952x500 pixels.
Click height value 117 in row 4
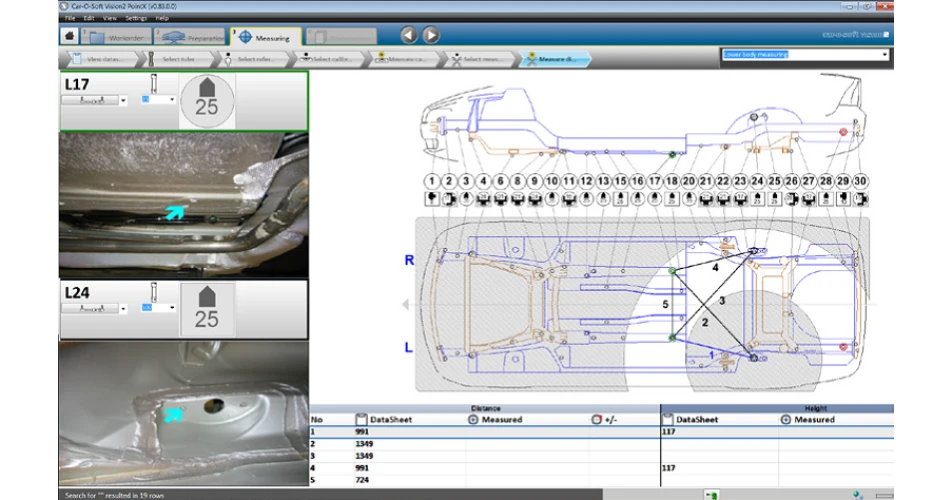click(x=668, y=468)
